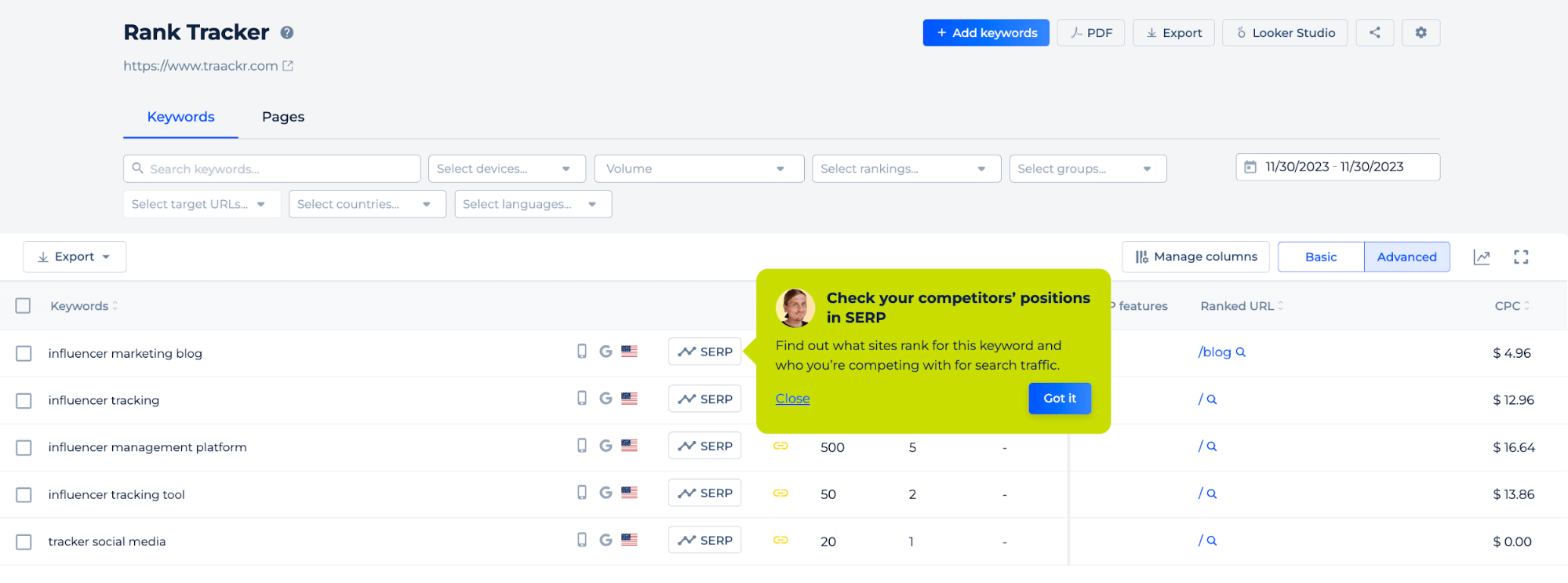This screenshot has height=583, width=1568.
Task: Open Looker Studio button
Action: 1285,33
